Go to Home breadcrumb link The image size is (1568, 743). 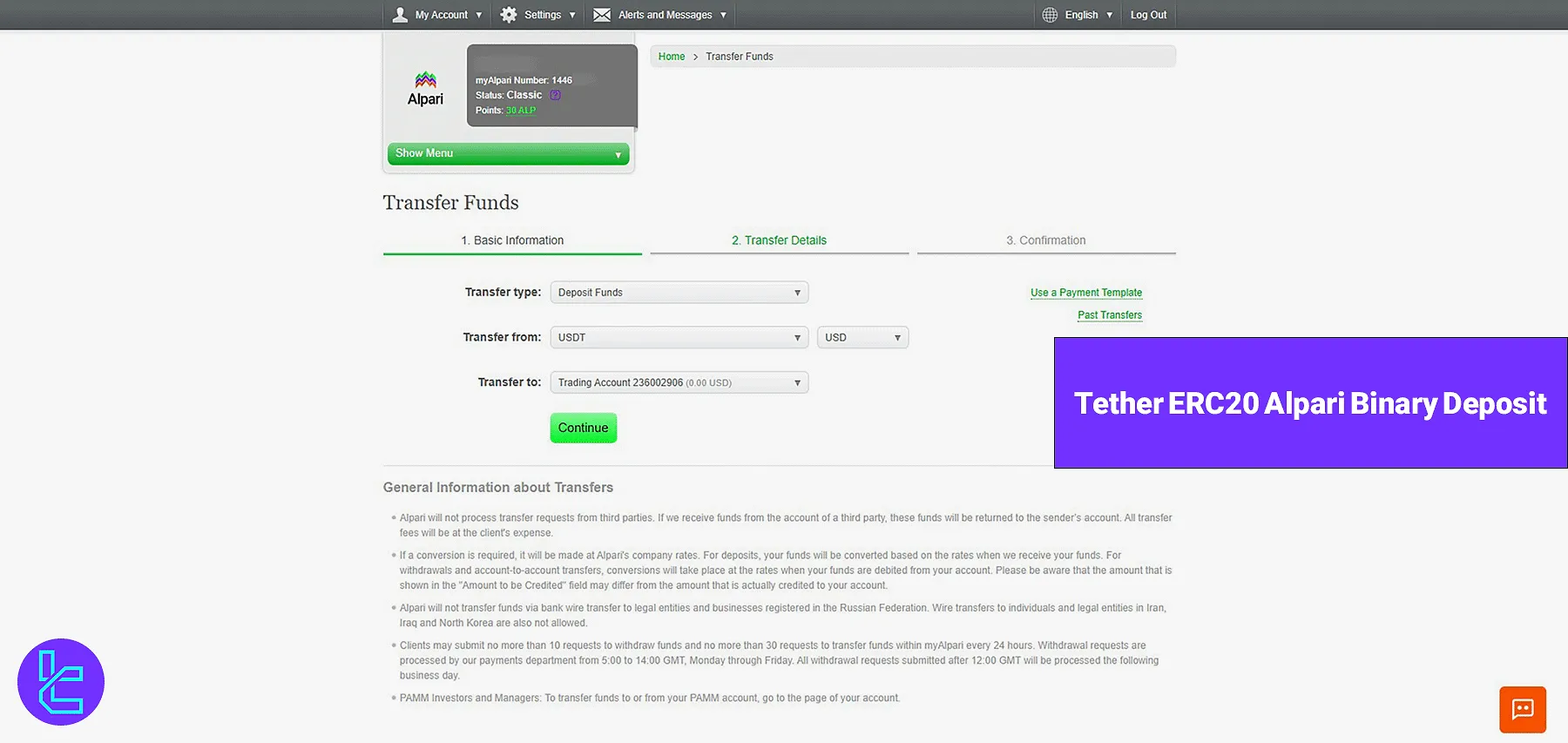coord(672,57)
